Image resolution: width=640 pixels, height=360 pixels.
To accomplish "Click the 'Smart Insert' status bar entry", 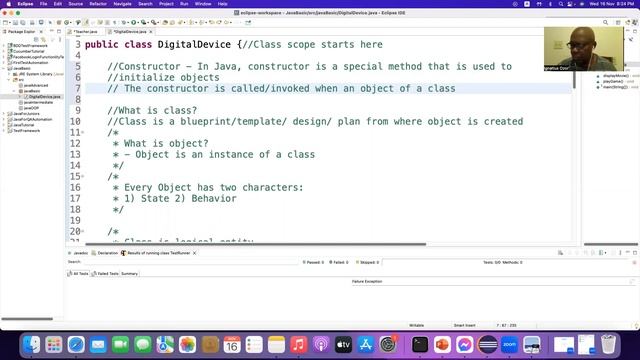I will point(464,326).
